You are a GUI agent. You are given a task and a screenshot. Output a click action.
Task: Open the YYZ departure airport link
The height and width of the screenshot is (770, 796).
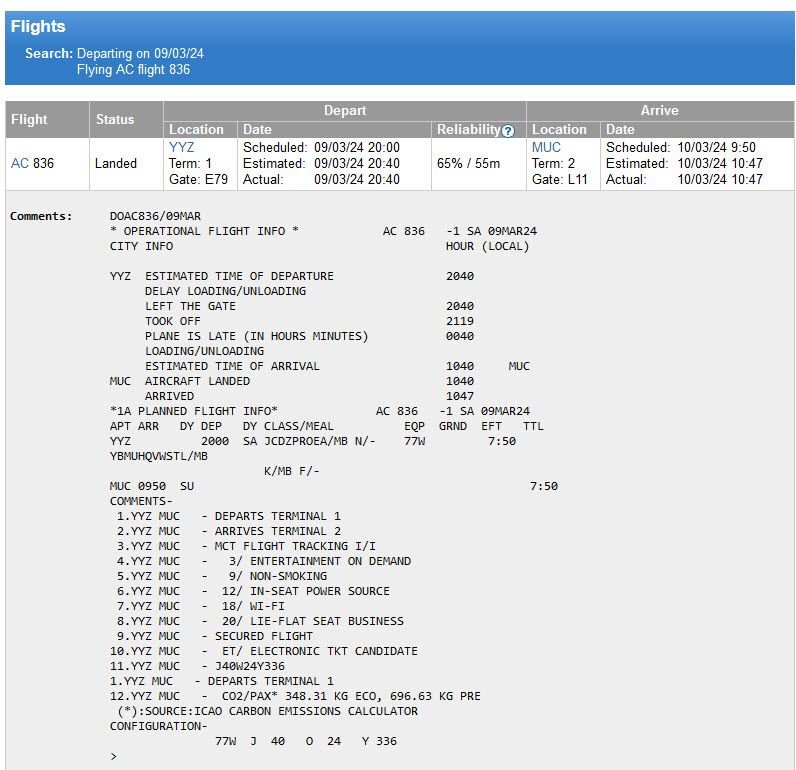[181, 147]
